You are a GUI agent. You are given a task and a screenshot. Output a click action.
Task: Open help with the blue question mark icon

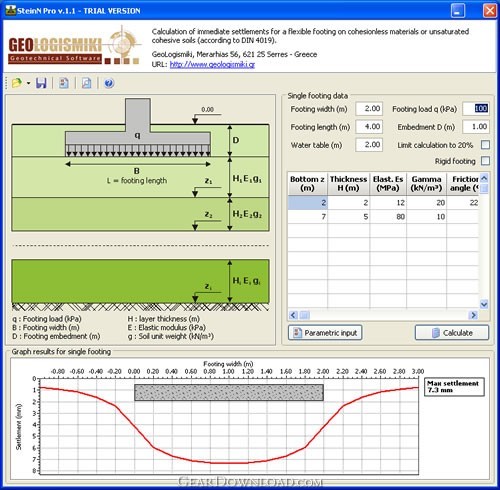(109, 83)
